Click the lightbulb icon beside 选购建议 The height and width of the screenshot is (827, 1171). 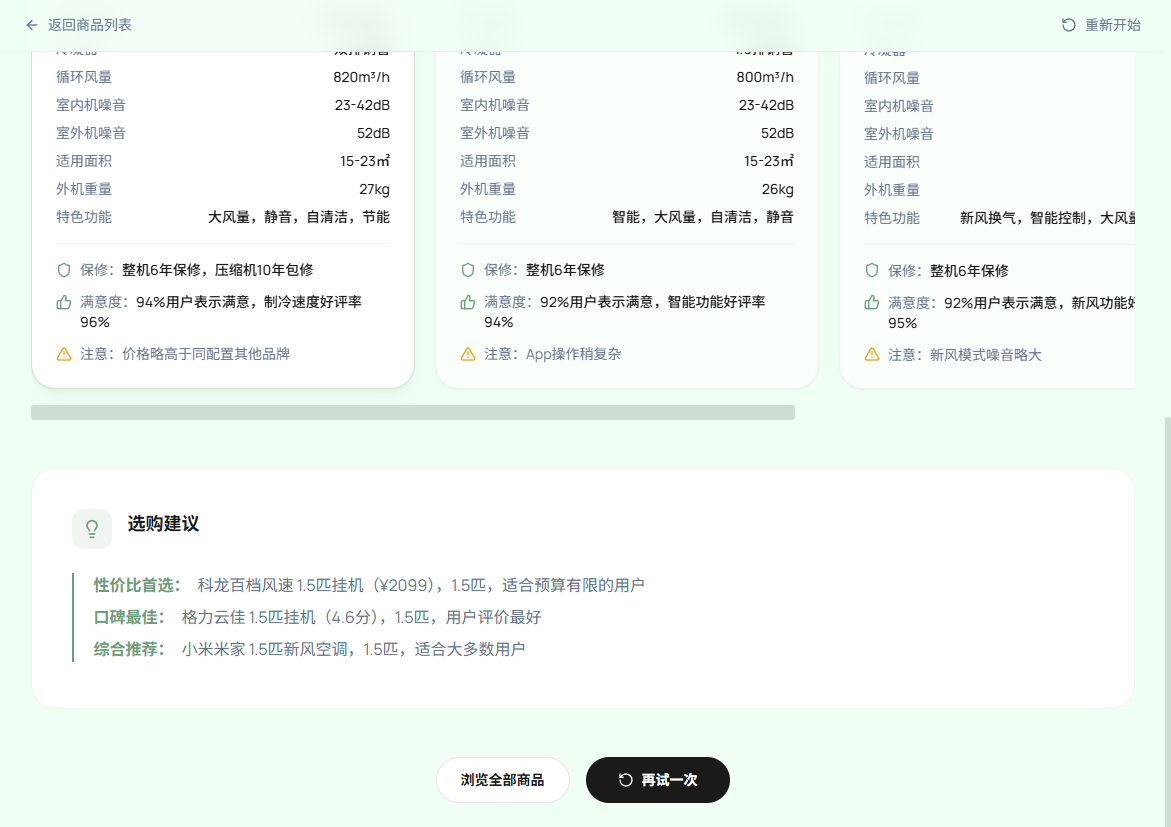pyautogui.click(x=92, y=529)
